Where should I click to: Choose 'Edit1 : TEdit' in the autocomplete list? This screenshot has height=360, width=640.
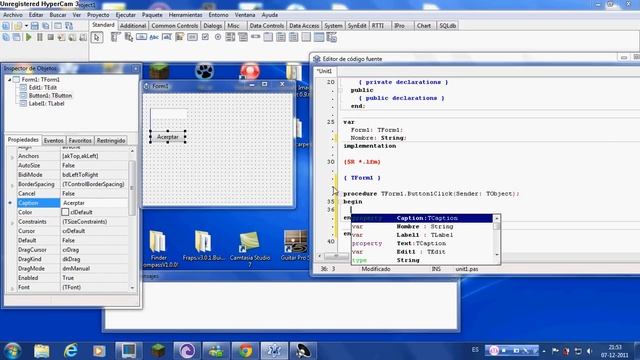pos(422,252)
